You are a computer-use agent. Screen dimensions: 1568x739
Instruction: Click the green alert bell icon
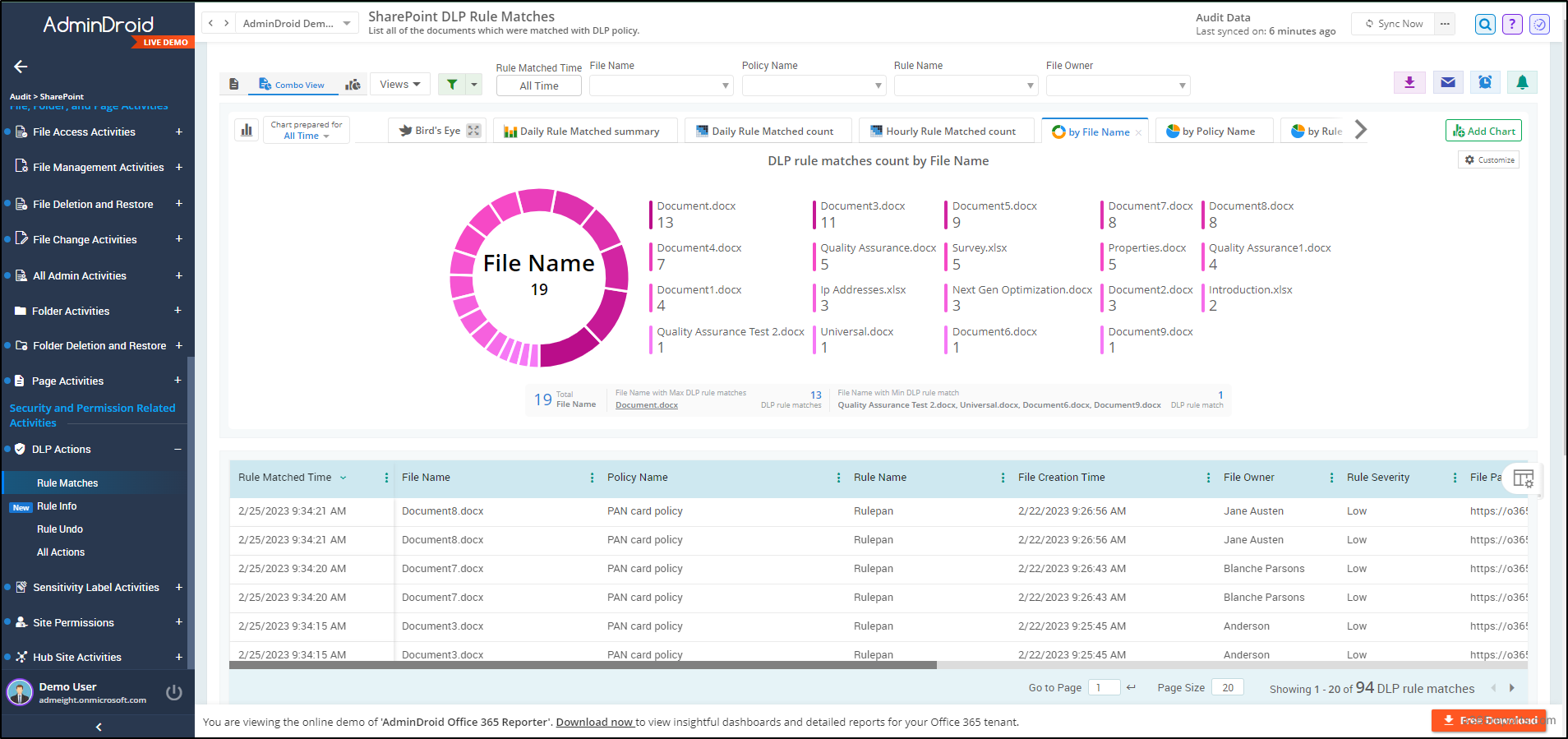[1522, 82]
